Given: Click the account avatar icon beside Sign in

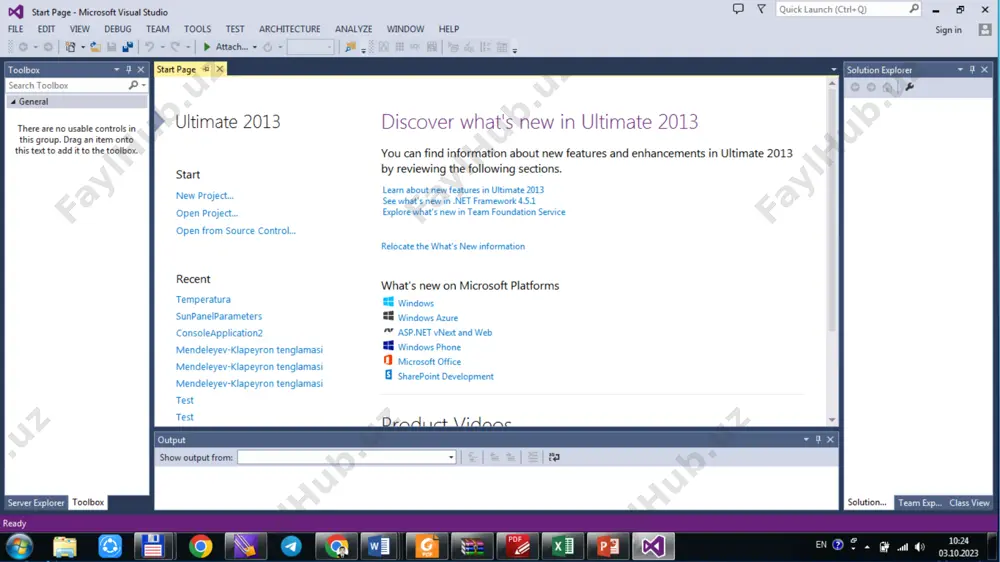Looking at the screenshot, I should [985, 29].
